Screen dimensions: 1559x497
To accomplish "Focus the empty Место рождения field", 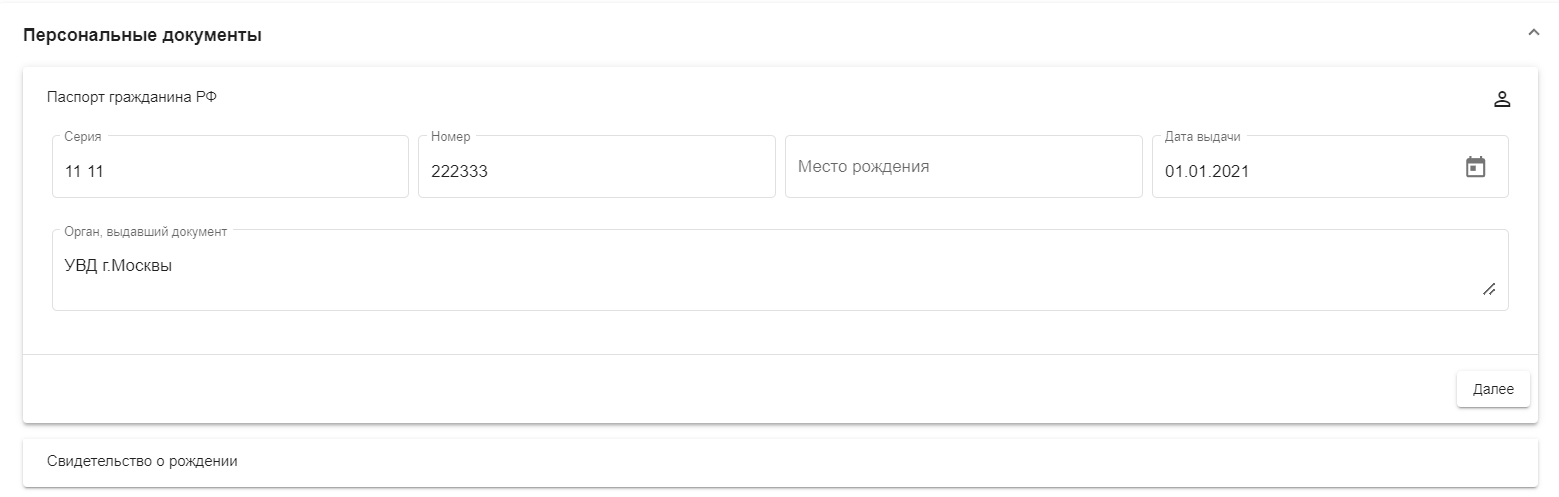I will coord(963,167).
